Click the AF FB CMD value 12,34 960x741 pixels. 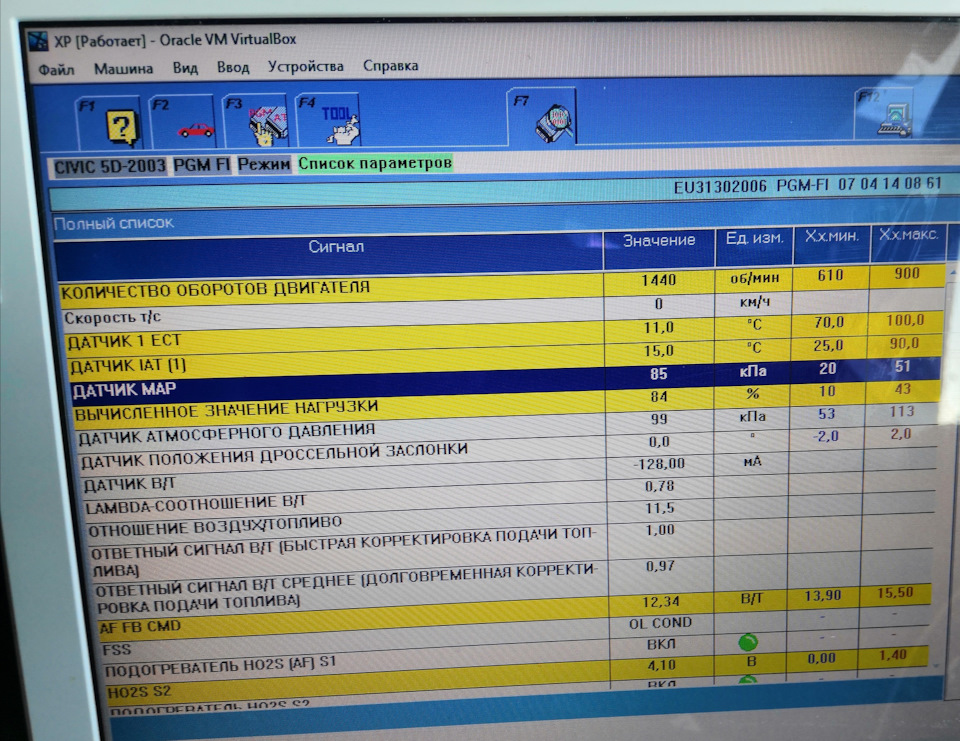coord(661,602)
